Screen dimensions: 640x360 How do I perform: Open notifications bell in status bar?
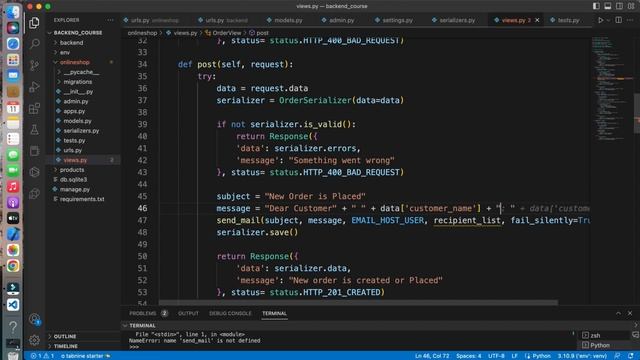coord(631,356)
